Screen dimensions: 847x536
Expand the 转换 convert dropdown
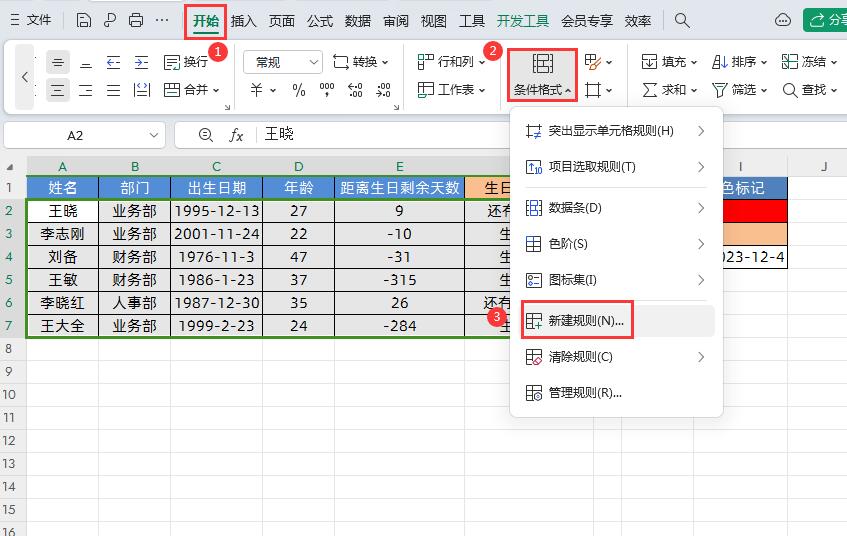385,62
